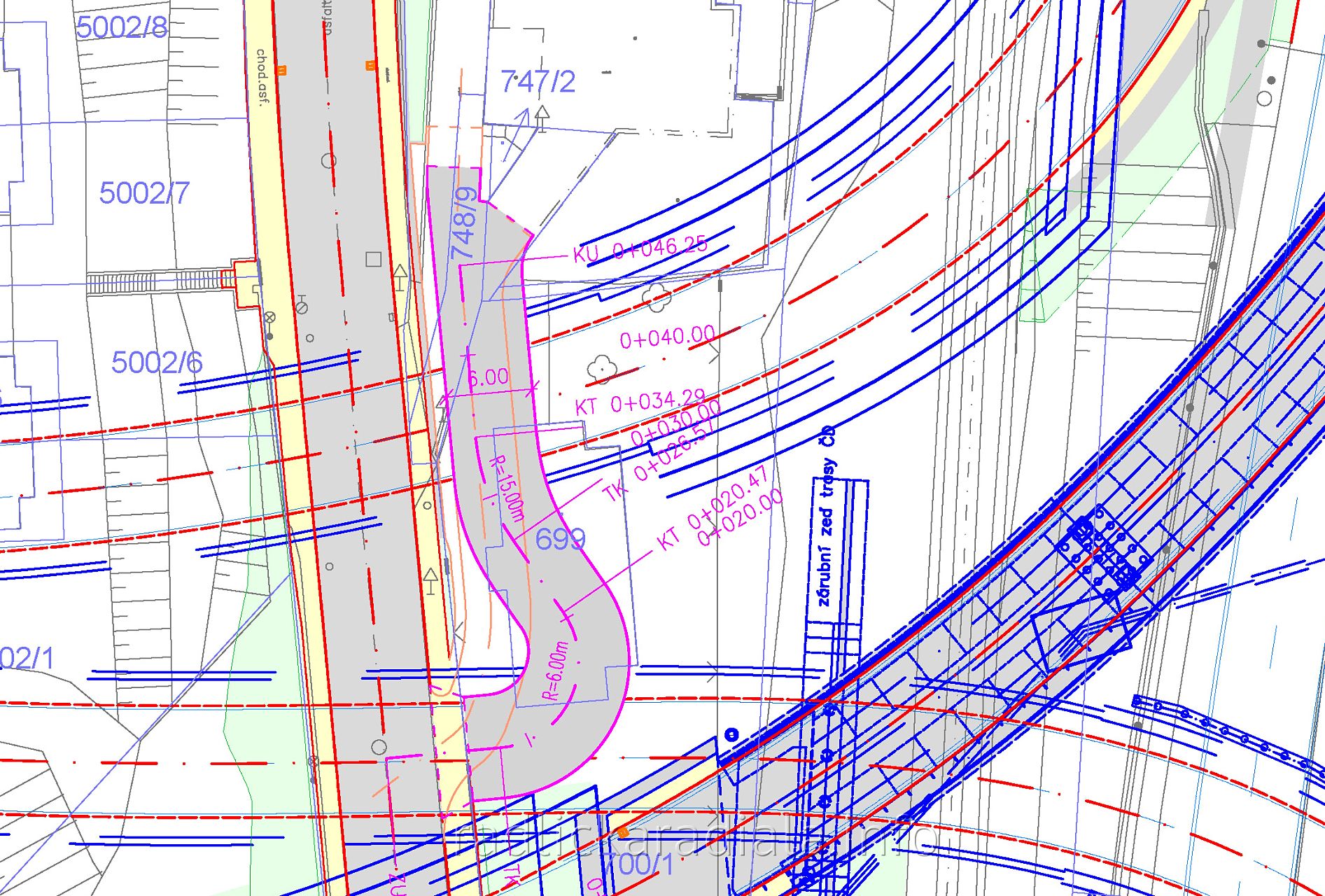Viewport: 1325px width, 896px height.
Task: Click the 6.00 width dimension text
Action: pyautogui.click(x=488, y=377)
